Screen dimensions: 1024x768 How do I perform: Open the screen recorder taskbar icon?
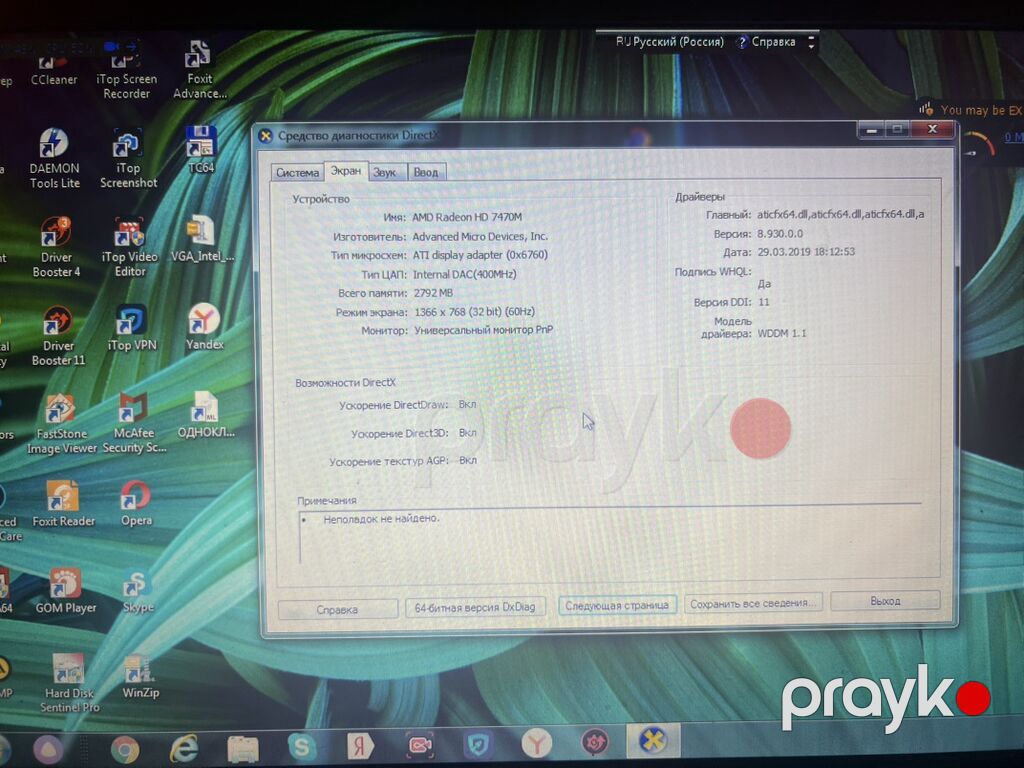[419, 744]
